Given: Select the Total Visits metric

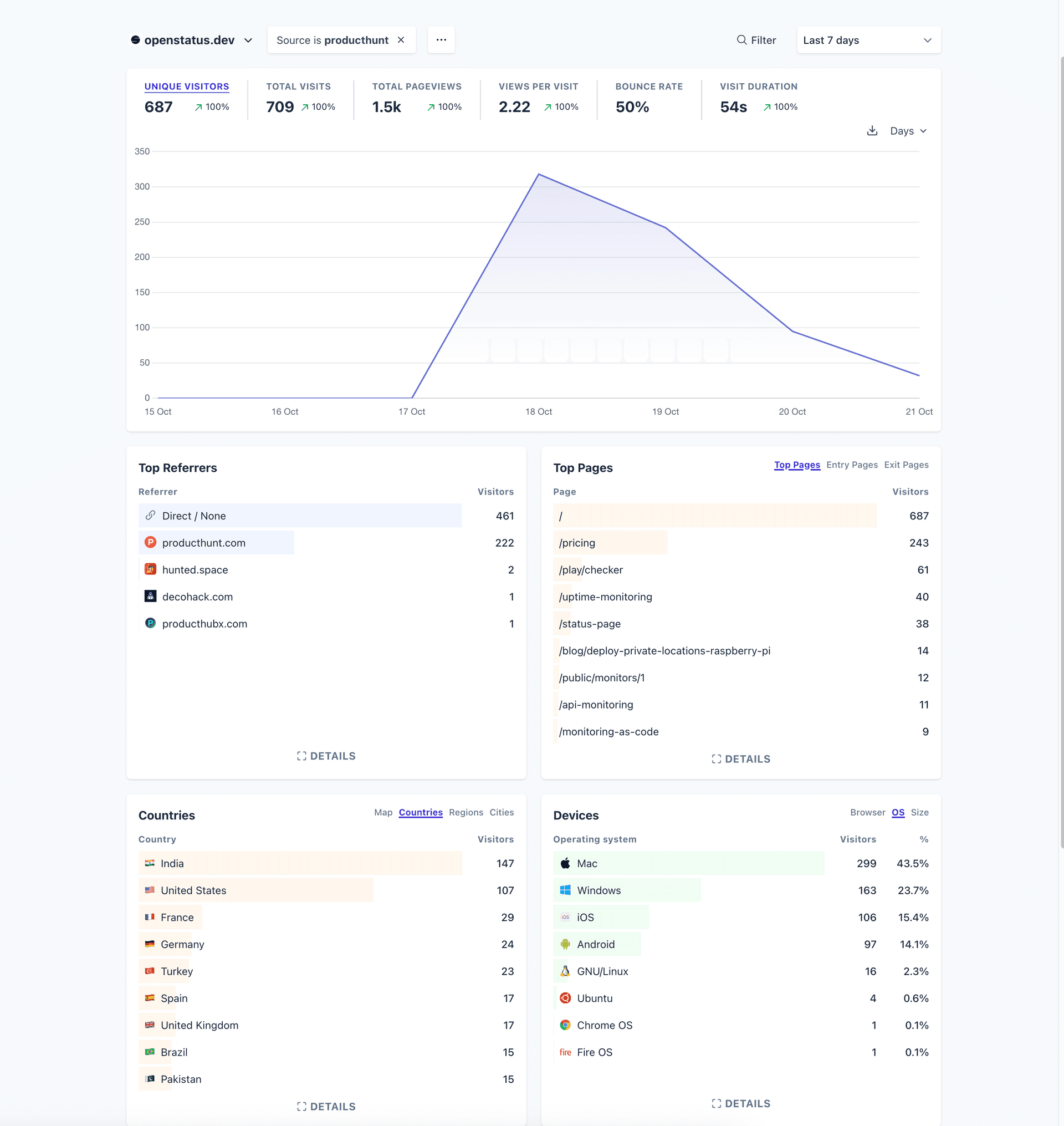Looking at the screenshot, I should pos(298,87).
